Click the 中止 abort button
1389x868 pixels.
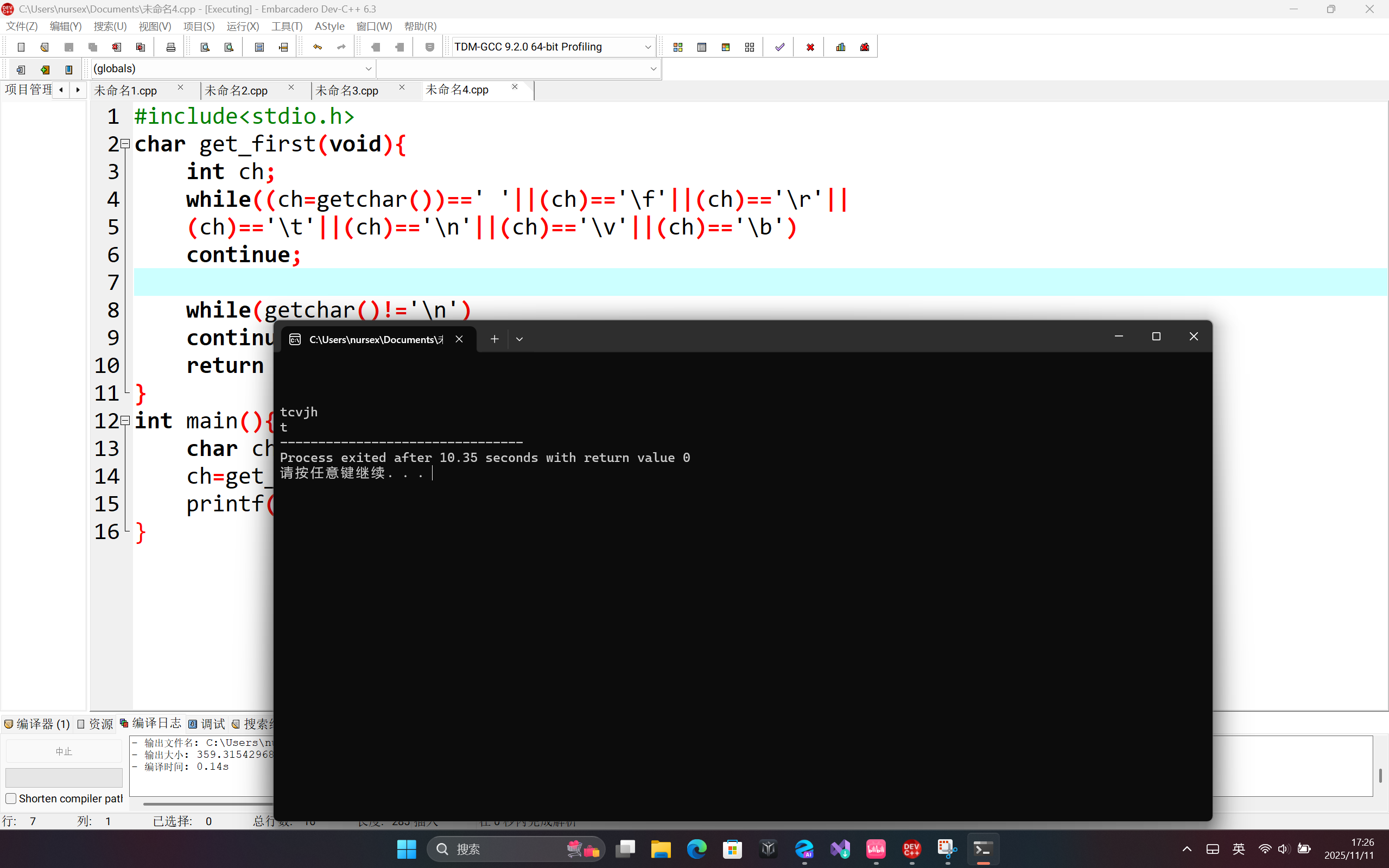tap(64, 751)
